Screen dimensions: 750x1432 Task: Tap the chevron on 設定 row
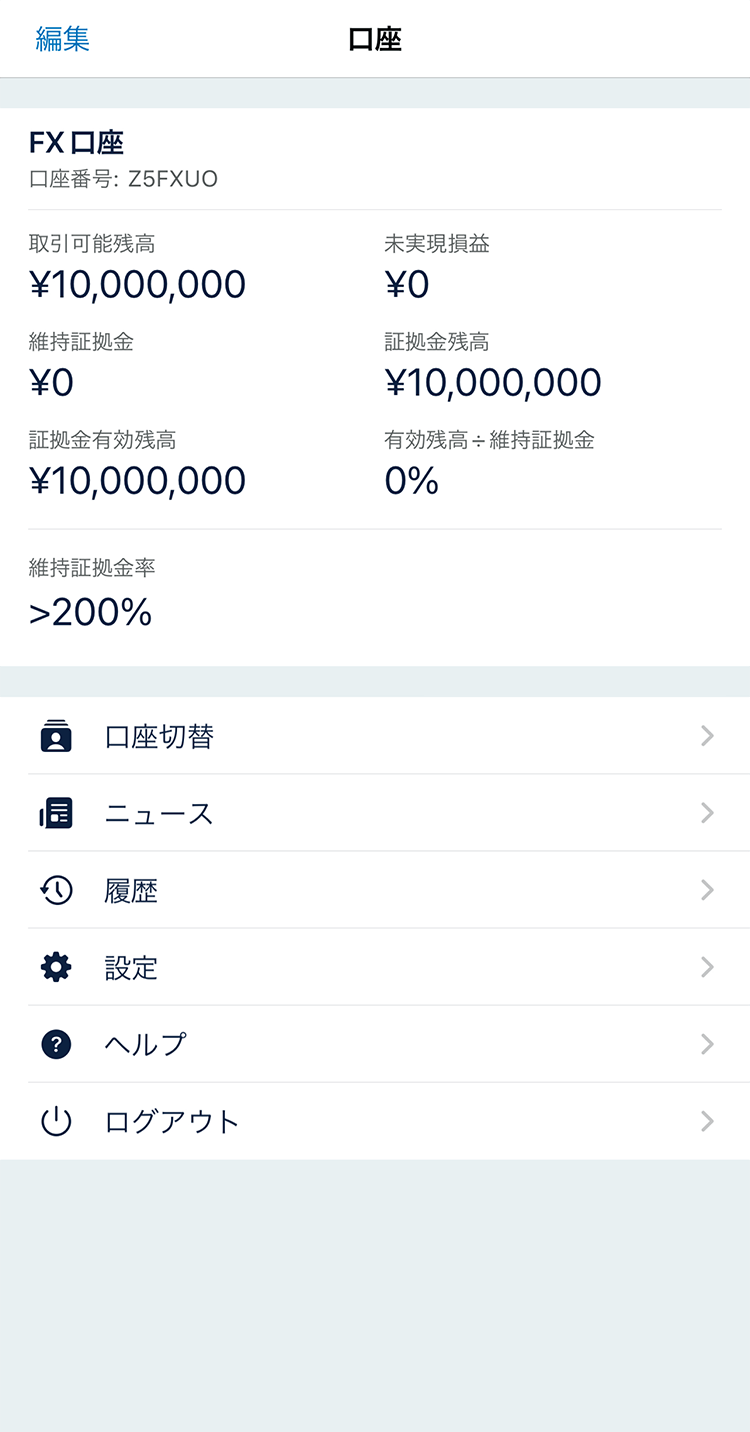[707, 967]
